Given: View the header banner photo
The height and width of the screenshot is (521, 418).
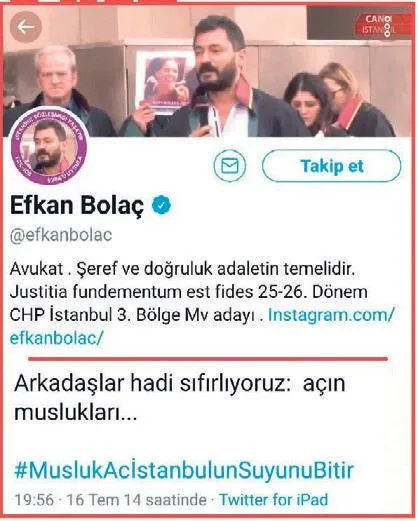Looking at the screenshot, I should [209, 71].
